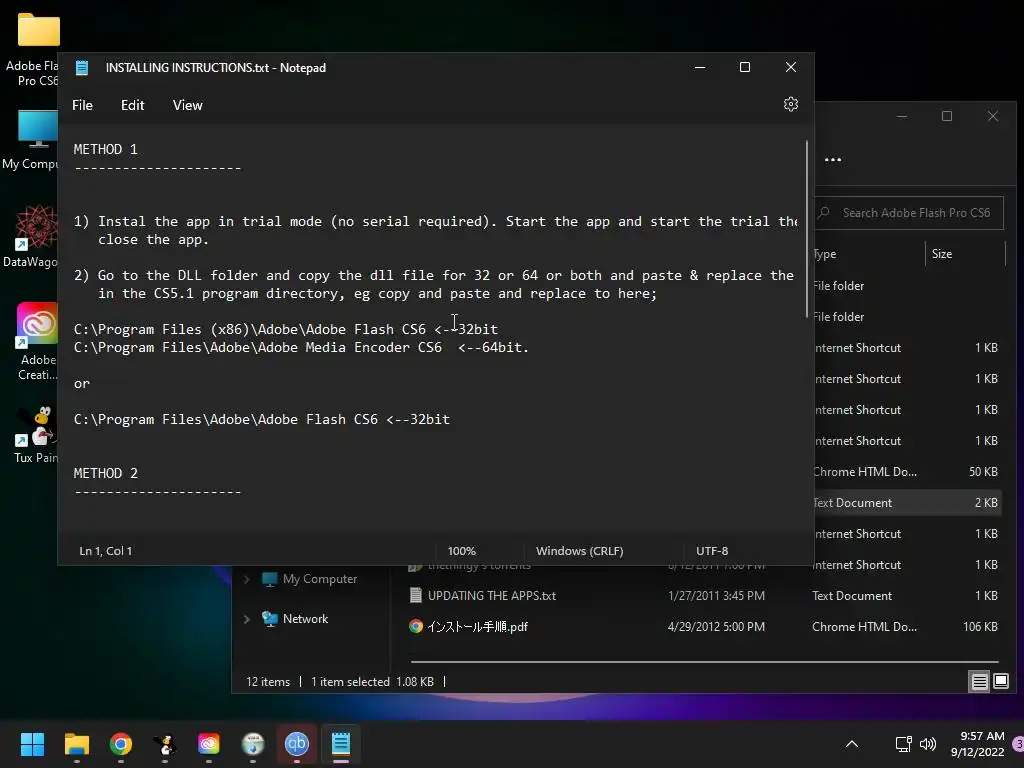Image resolution: width=1024 pixels, height=768 pixels.
Task: Open Google Chrome from the taskbar
Action: pyautogui.click(x=121, y=744)
